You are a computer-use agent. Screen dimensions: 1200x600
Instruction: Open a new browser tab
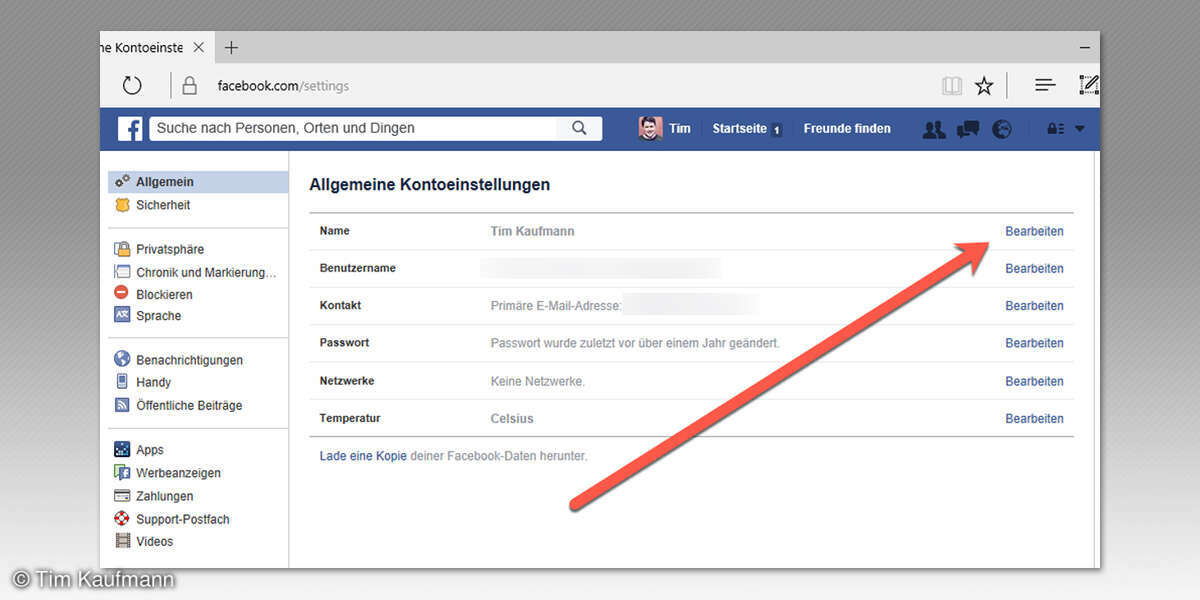pyautogui.click(x=231, y=47)
